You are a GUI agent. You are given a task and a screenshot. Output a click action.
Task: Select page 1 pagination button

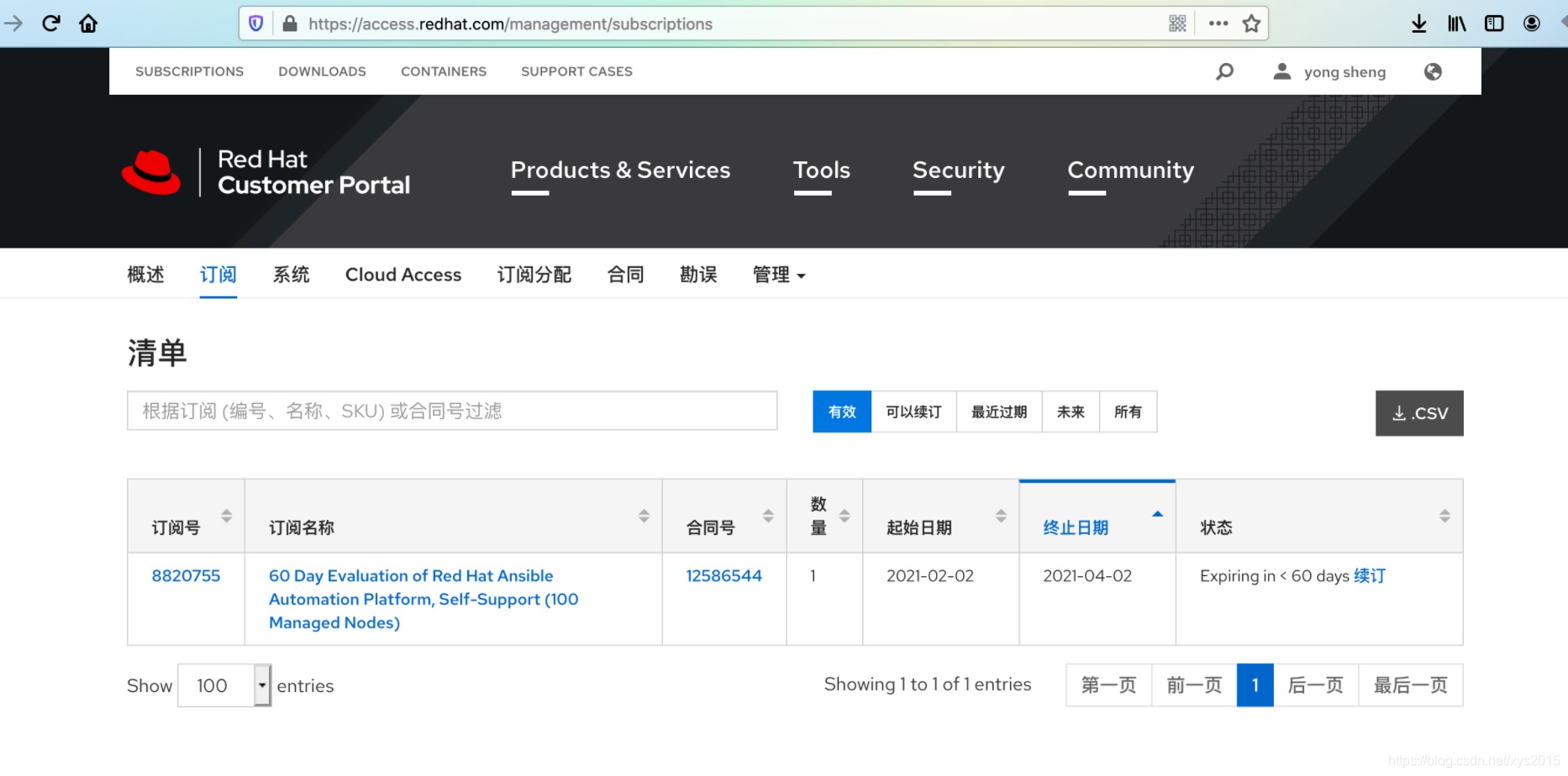[1255, 685]
